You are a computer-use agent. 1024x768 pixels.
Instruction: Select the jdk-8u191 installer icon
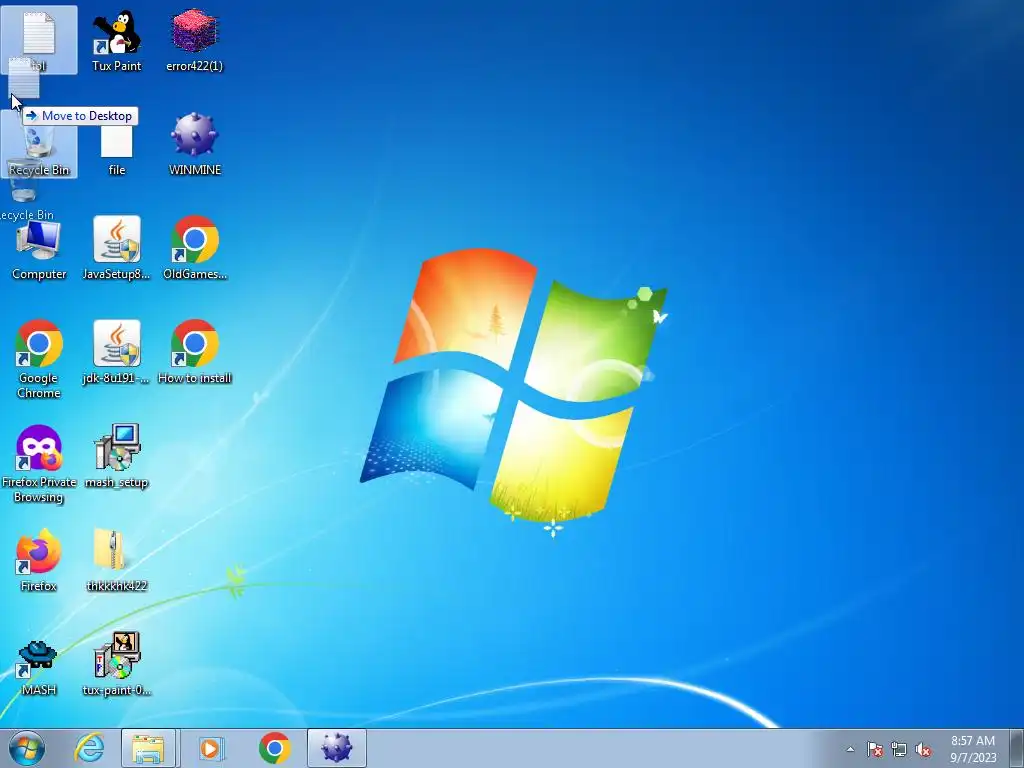click(116, 353)
